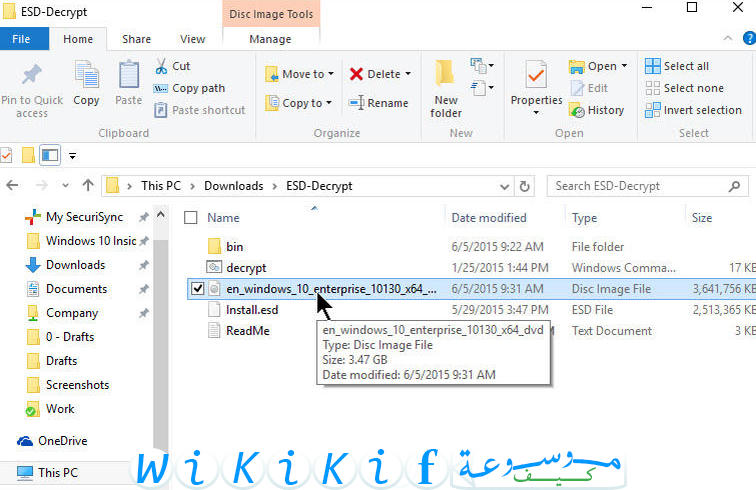Unpin Windows 10 Insider folder pin

[144, 241]
